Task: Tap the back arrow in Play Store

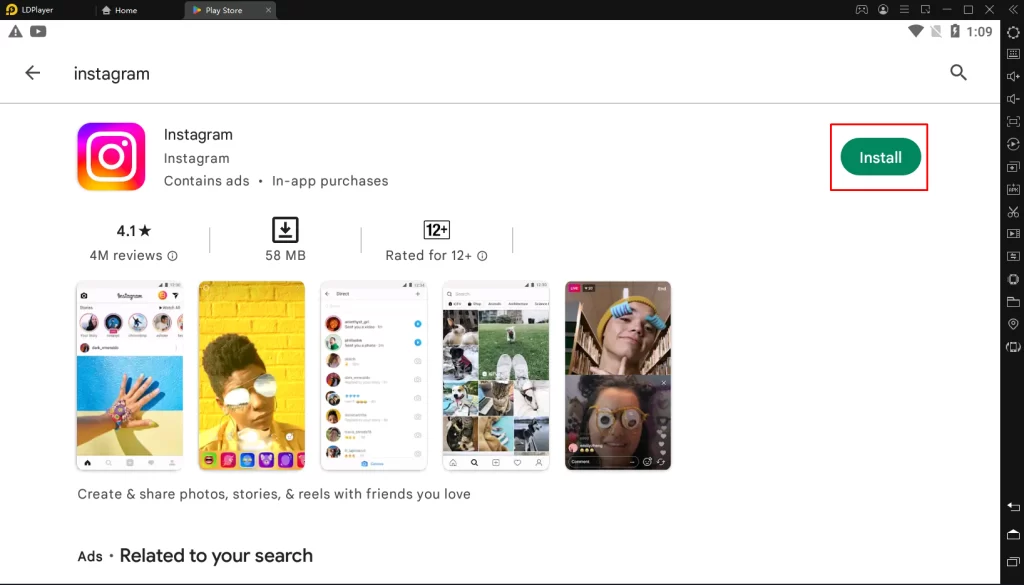Action: tap(33, 73)
